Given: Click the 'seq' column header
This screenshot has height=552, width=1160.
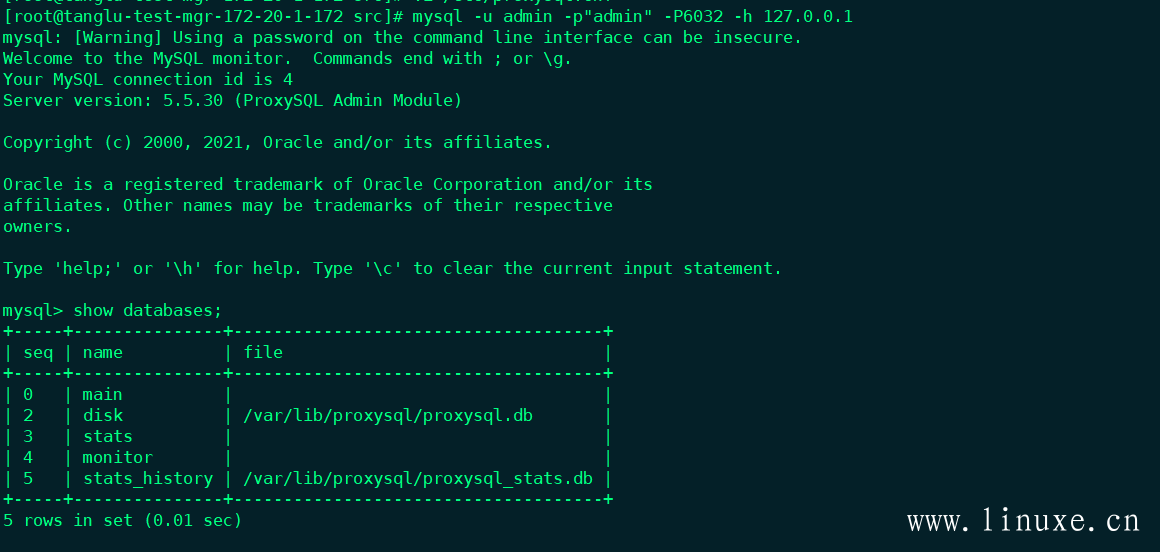Looking at the screenshot, I should 38,352.
